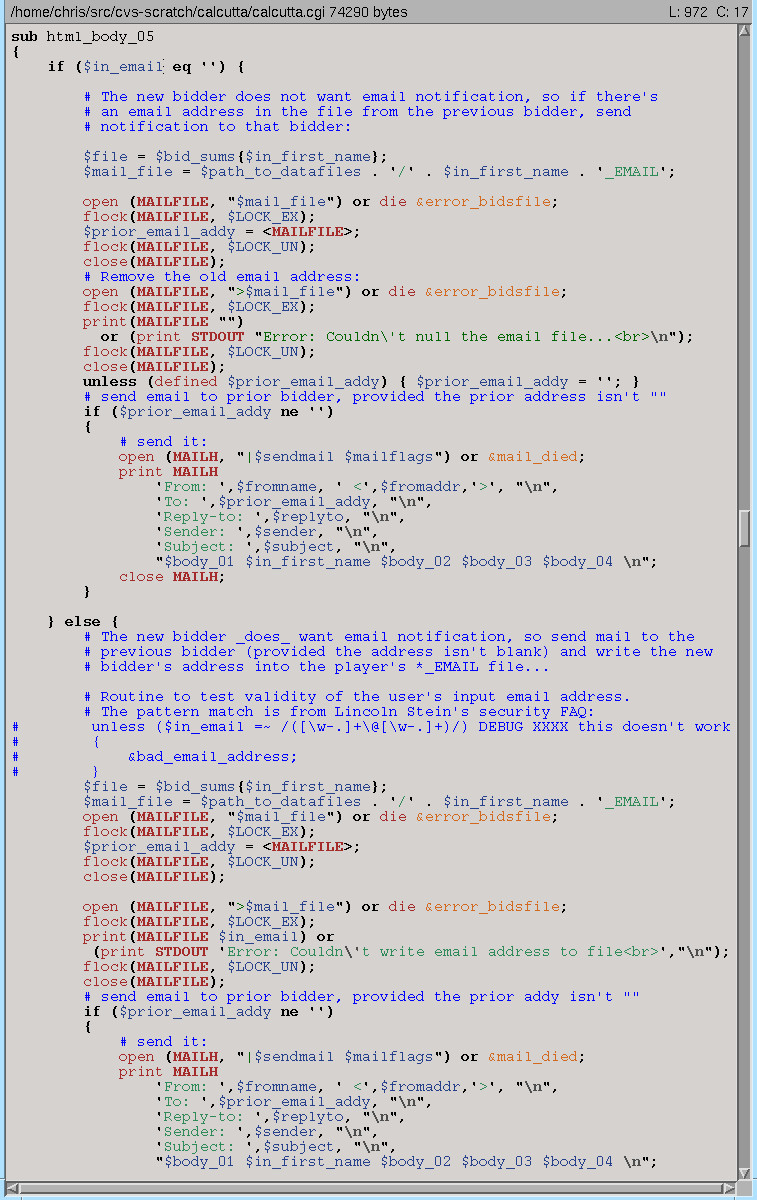Click the 'L: 972 C: 17' position indicator

(709, 11)
